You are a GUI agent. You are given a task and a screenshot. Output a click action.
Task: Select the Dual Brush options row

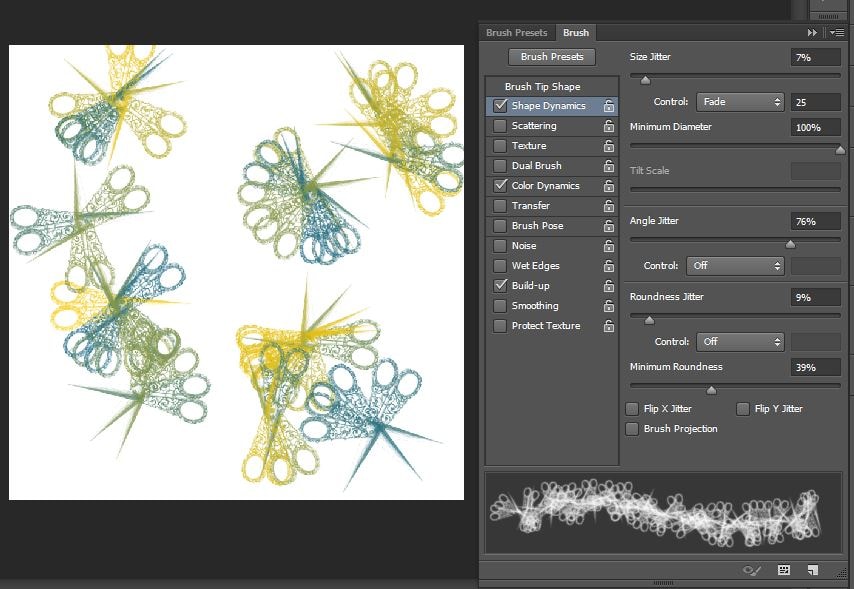(552, 166)
